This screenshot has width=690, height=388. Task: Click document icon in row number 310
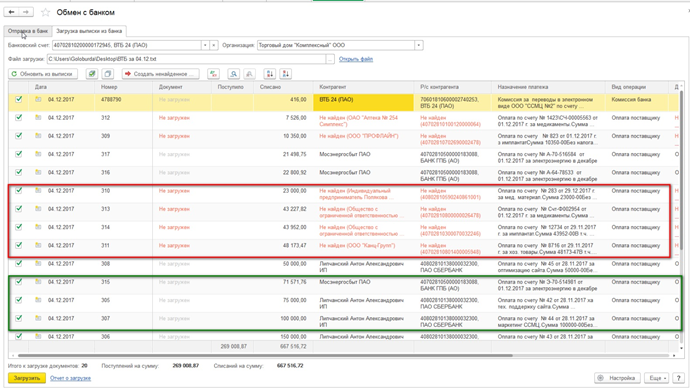tap(38, 190)
